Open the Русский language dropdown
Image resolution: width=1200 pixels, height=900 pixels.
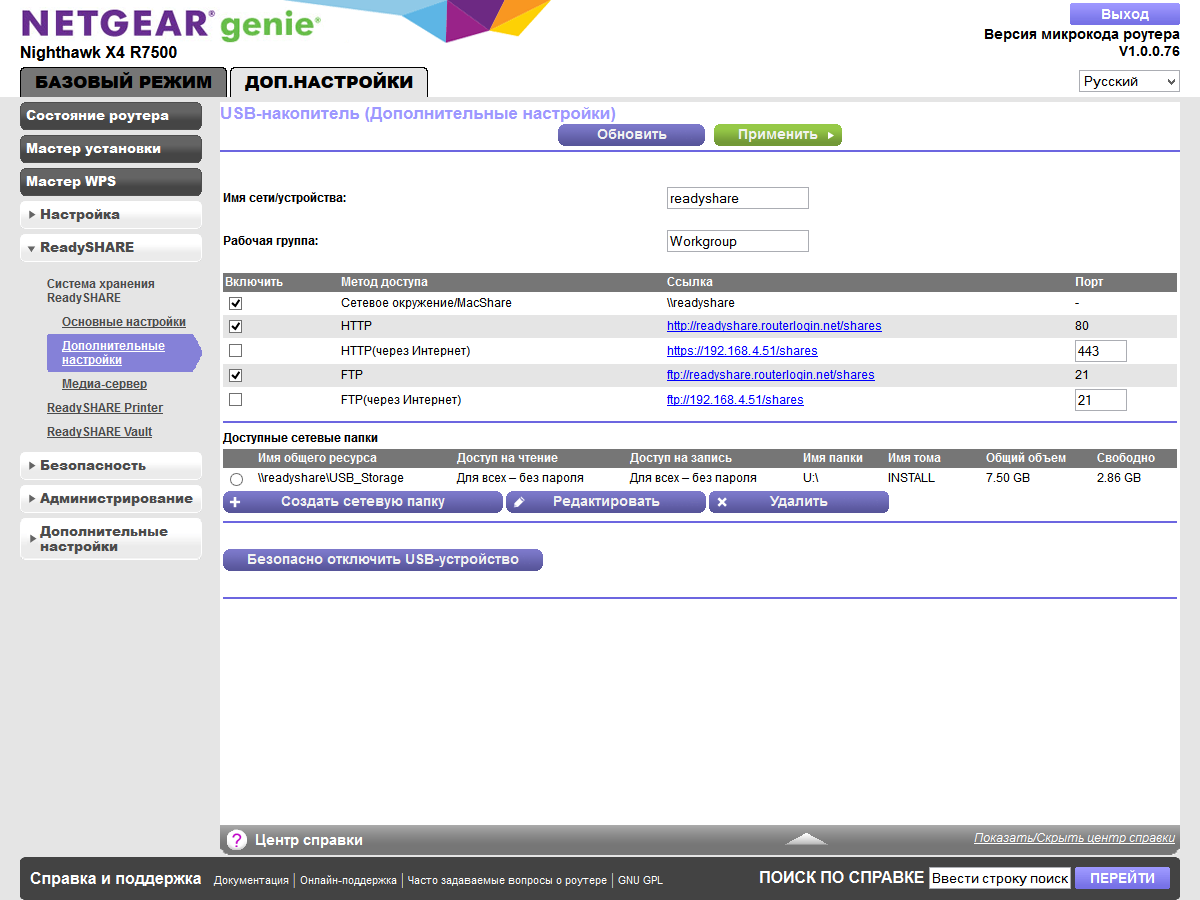[x=1128, y=80]
